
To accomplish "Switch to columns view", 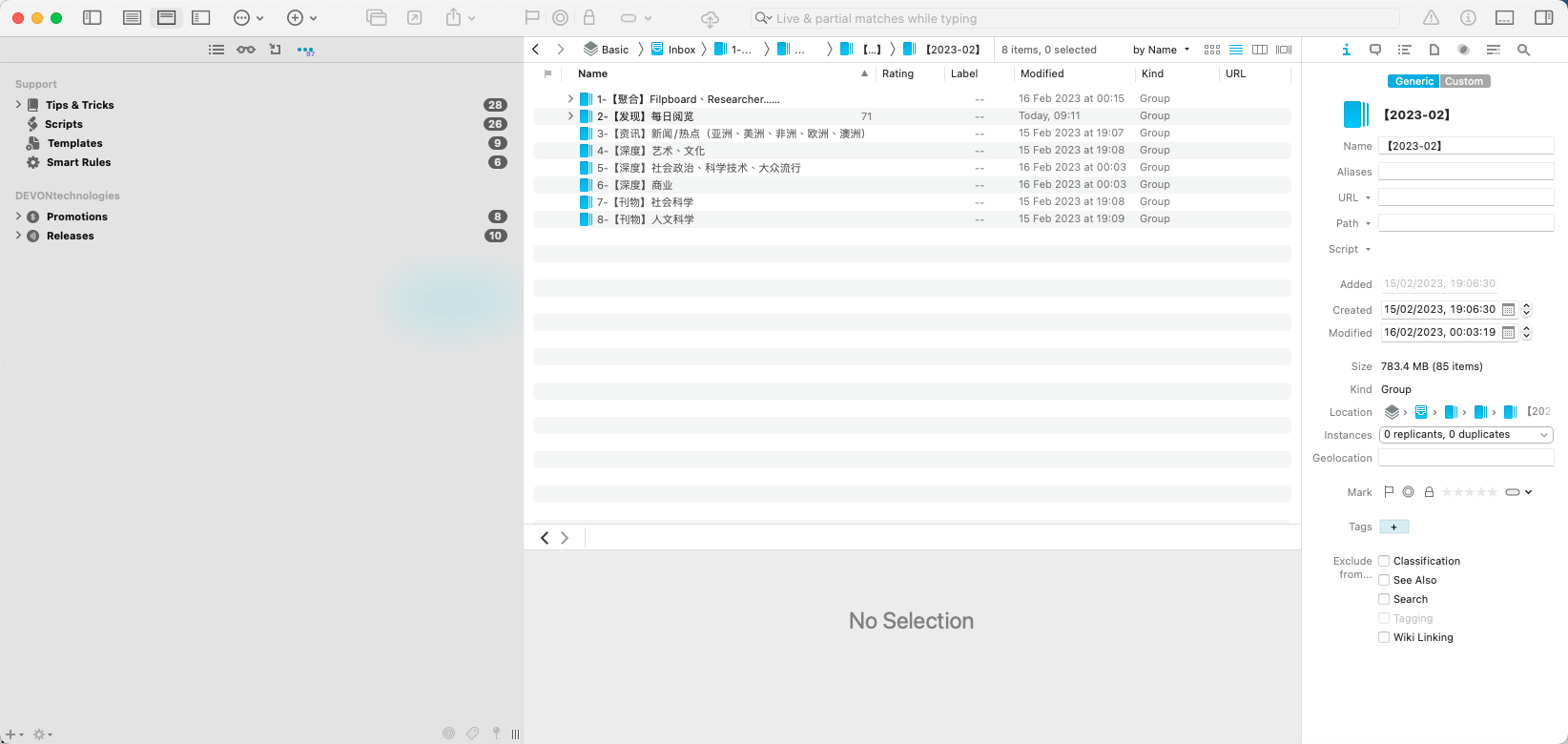I will (x=1260, y=50).
